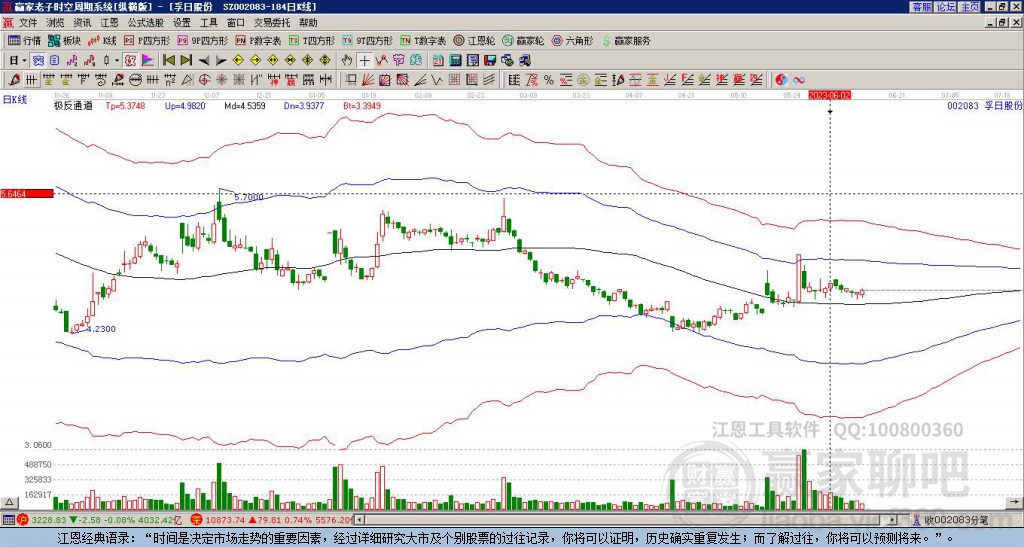Open the 公式选股 menu
The width and height of the screenshot is (1024, 548).
pyautogui.click(x=146, y=23)
